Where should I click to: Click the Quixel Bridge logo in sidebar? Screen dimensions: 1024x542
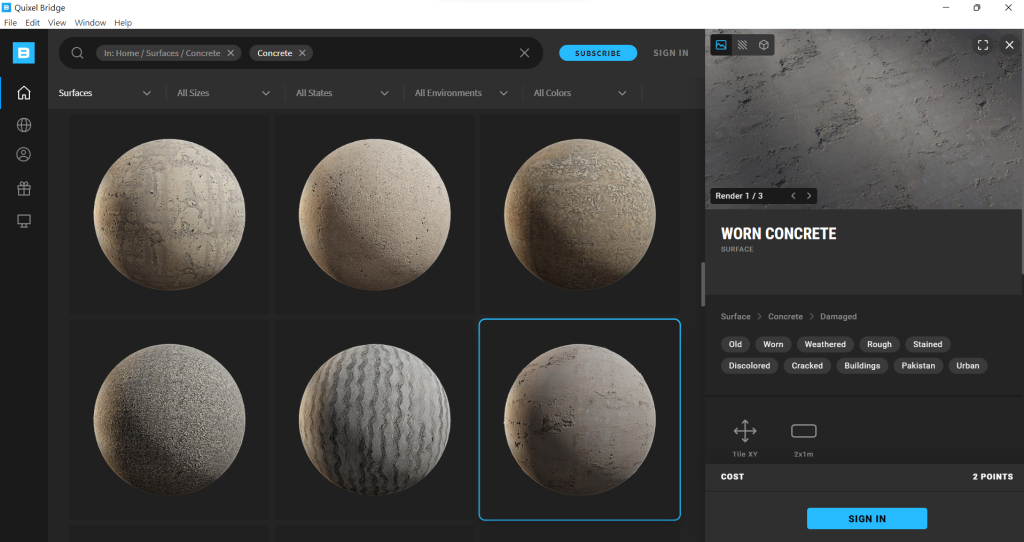click(x=24, y=53)
